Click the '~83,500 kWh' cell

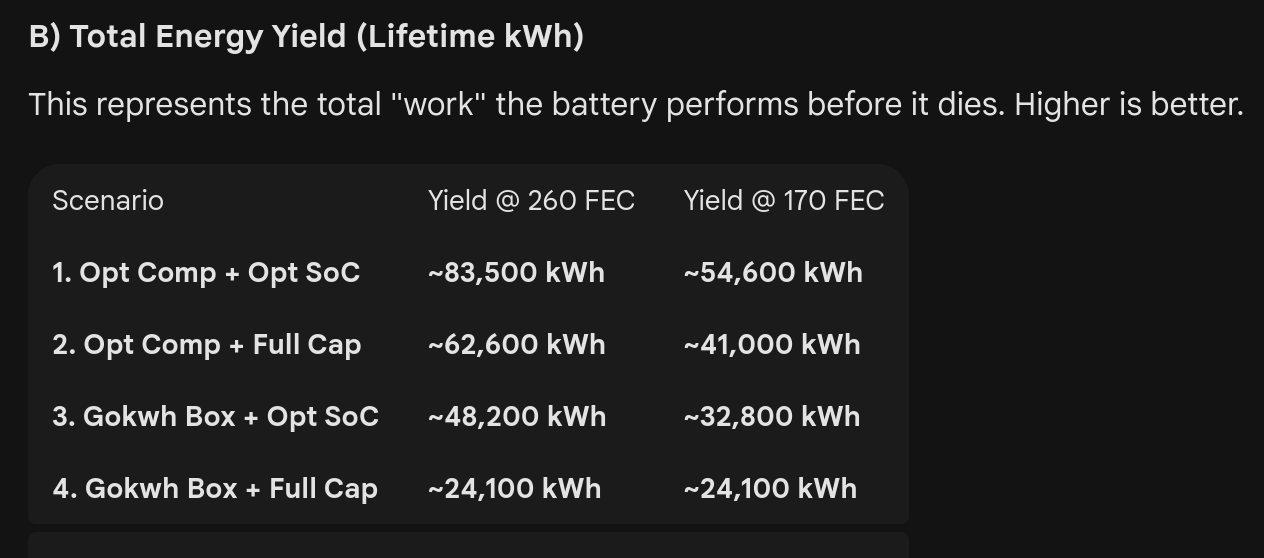pos(516,273)
